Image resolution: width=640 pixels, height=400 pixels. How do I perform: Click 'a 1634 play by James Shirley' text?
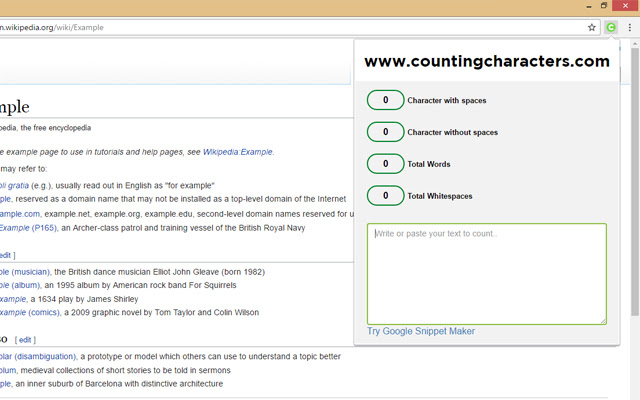[x=84, y=299]
